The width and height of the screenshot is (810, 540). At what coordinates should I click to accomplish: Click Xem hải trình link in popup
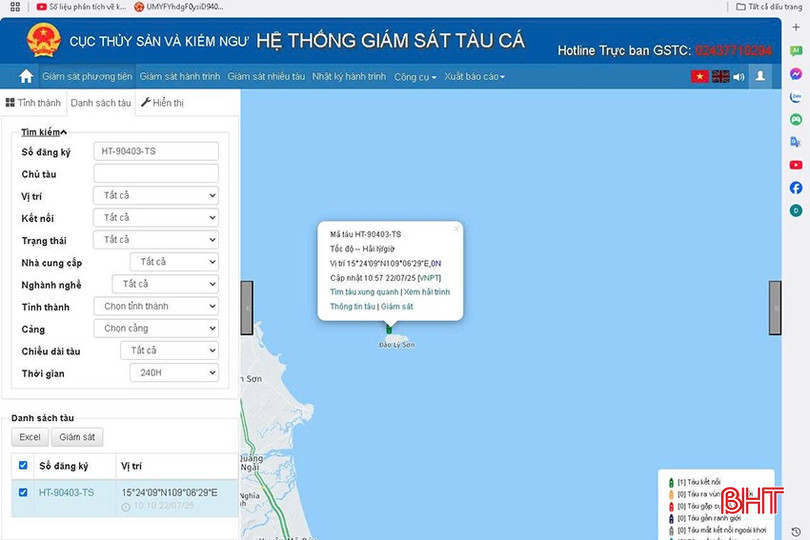(428, 292)
